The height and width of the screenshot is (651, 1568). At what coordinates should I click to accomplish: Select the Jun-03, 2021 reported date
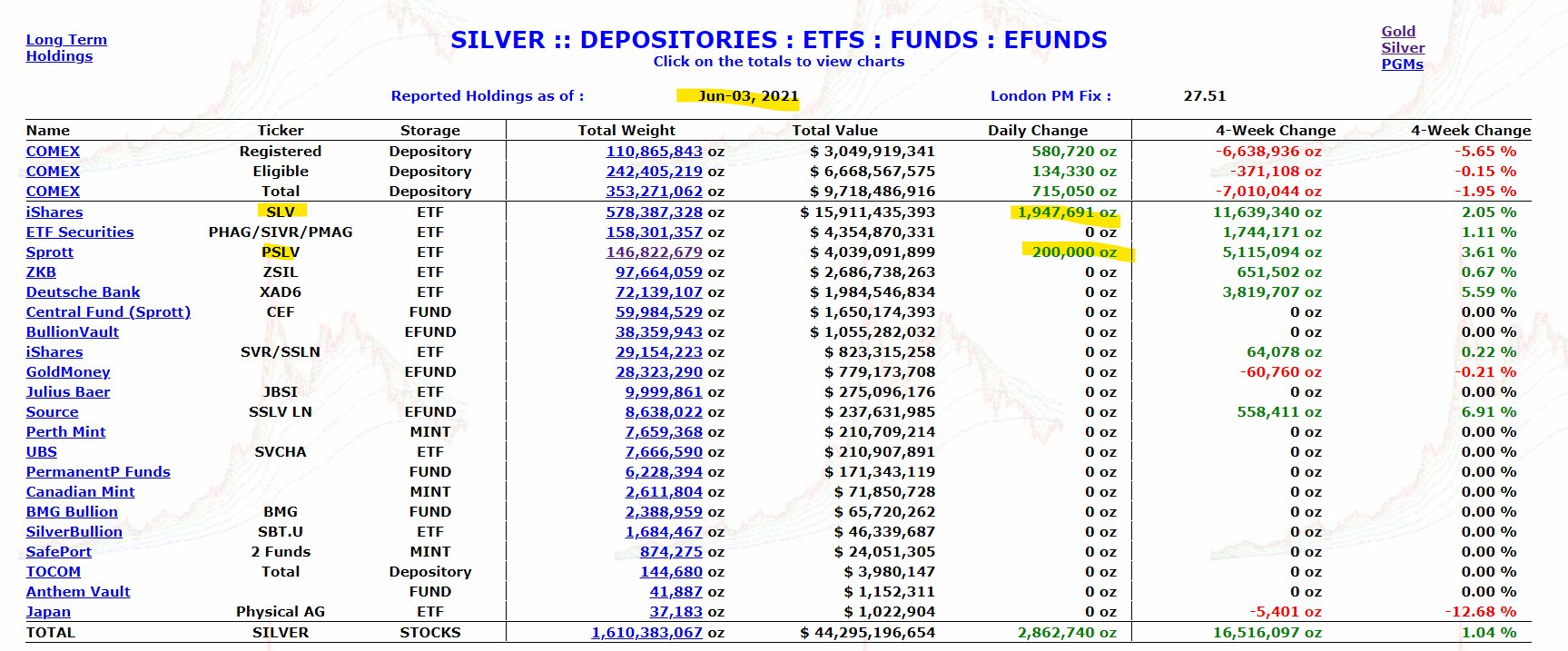point(748,95)
